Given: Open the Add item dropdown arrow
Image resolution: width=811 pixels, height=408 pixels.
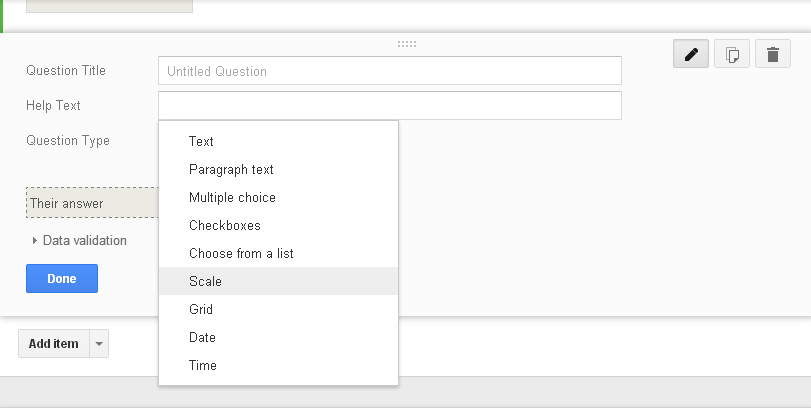Looking at the screenshot, I should point(98,344).
